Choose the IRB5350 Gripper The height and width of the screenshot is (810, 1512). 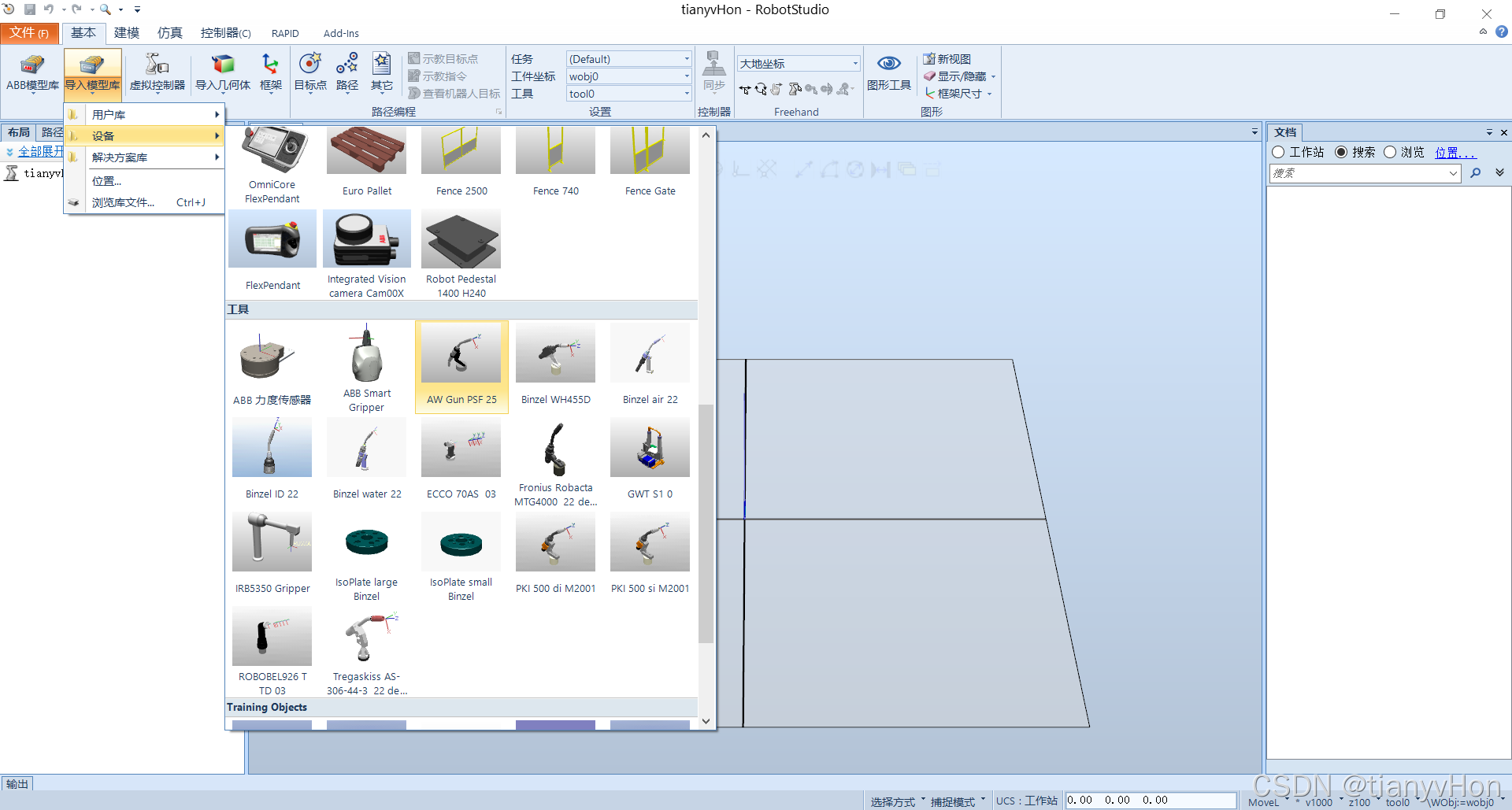tap(272, 554)
